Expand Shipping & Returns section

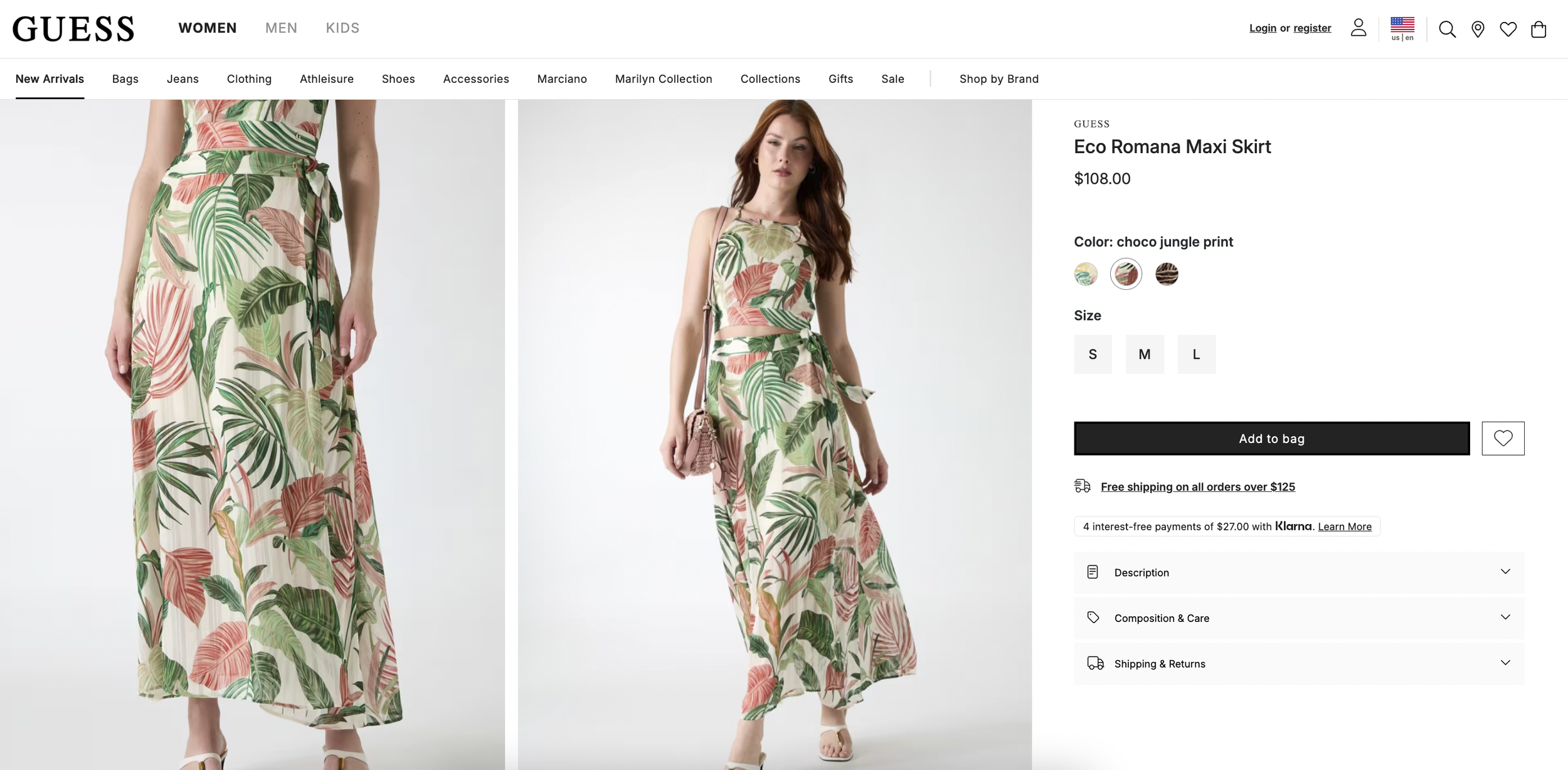pyautogui.click(x=1299, y=663)
